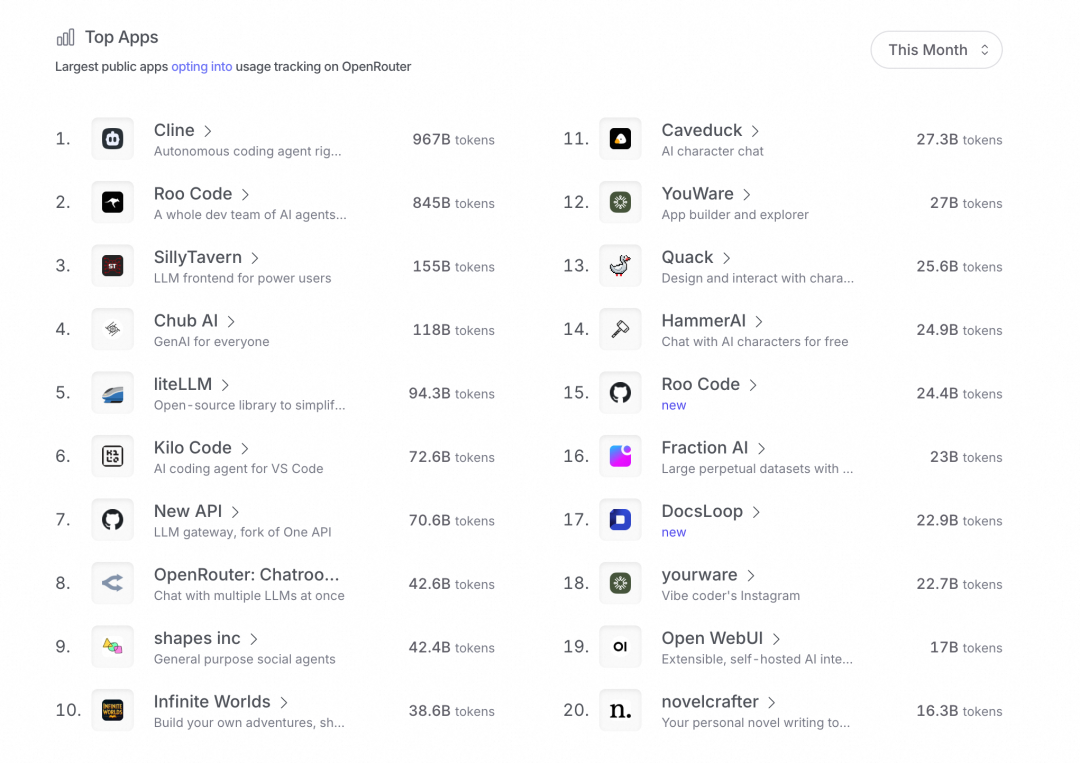Click the HammerAI hammer icon
The image size is (1080, 763).
(620, 329)
